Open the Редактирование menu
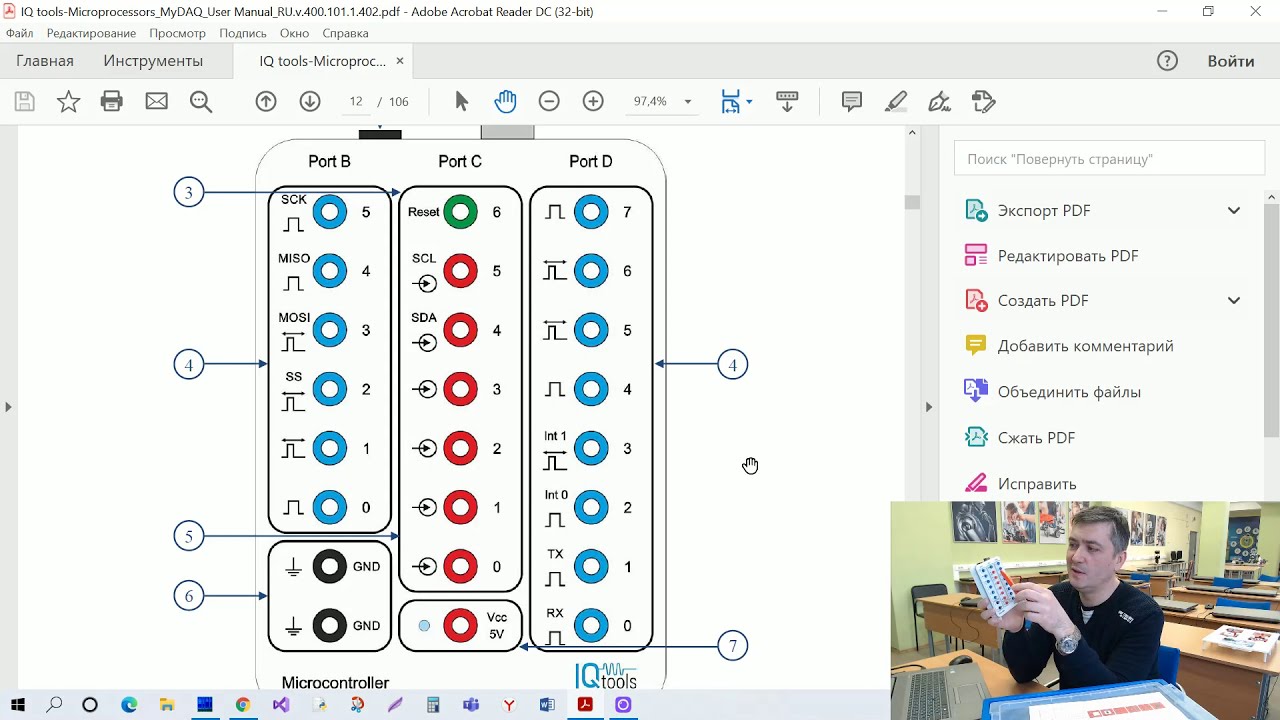This screenshot has height=720, width=1280. click(91, 33)
